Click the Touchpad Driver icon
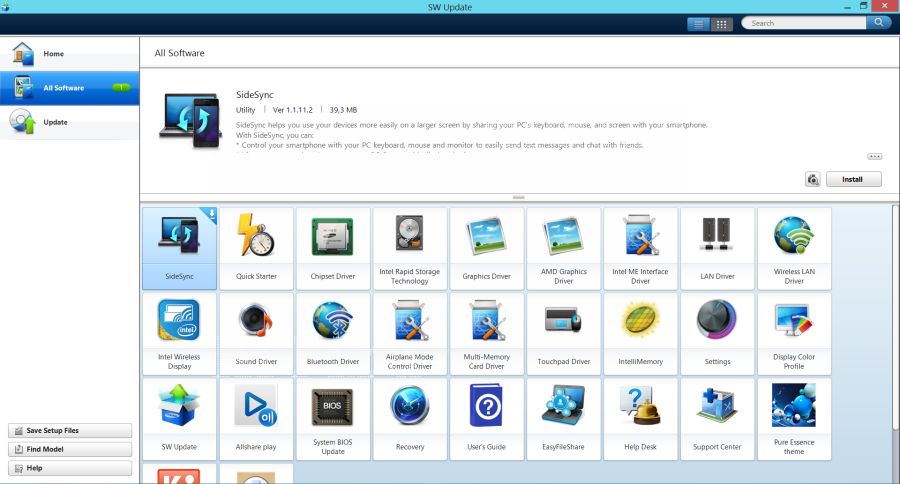Viewport: 900px width, 484px height. [x=564, y=333]
